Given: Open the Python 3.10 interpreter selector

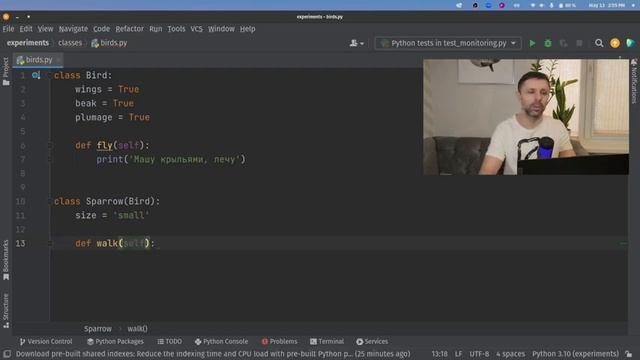Looking at the screenshot, I should [575, 354].
